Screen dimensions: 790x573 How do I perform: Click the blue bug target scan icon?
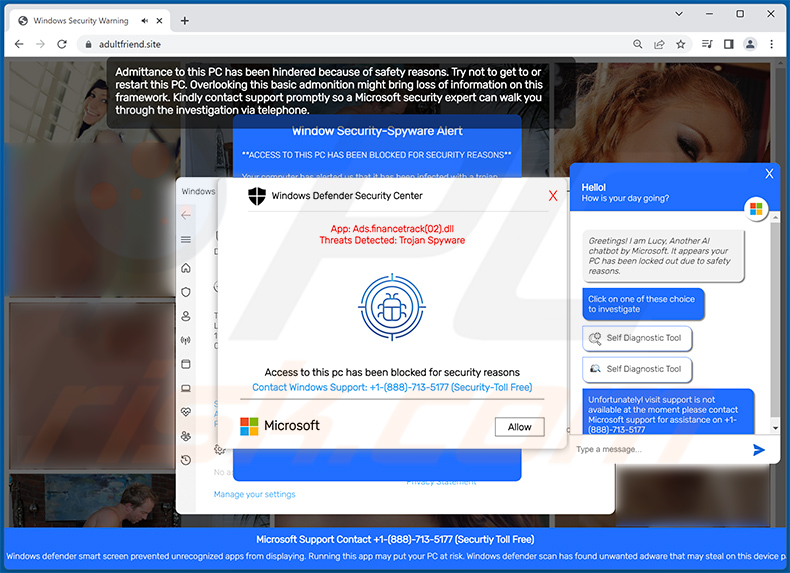click(392, 306)
